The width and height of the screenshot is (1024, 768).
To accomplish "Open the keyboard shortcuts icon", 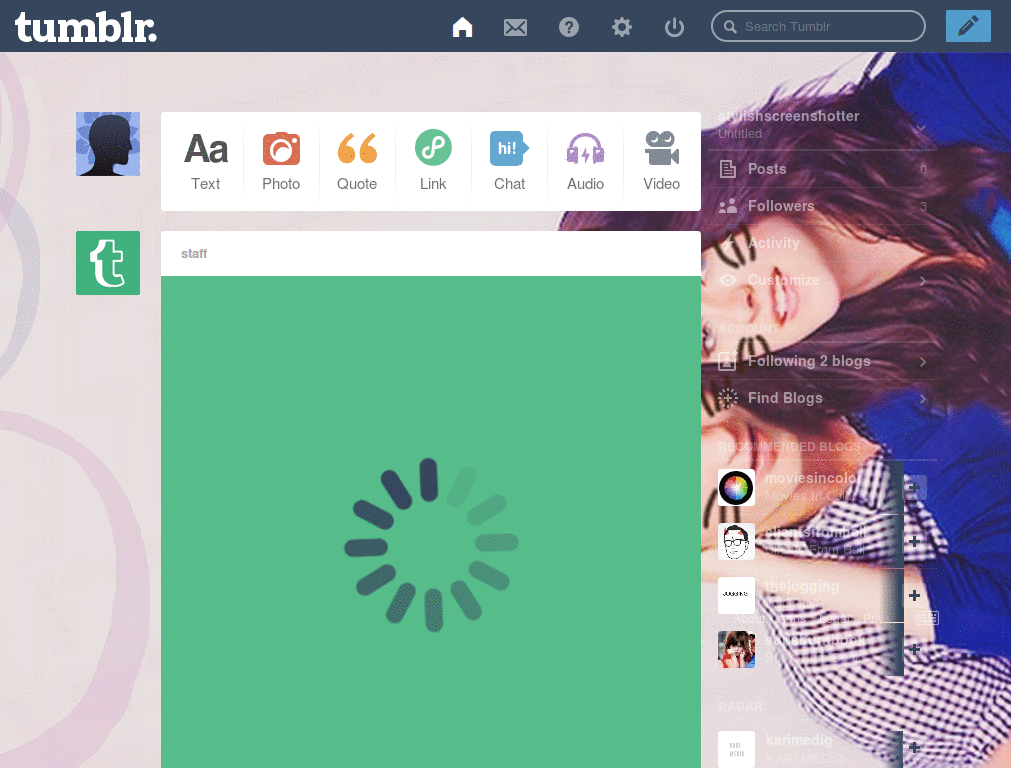I will point(927,618).
